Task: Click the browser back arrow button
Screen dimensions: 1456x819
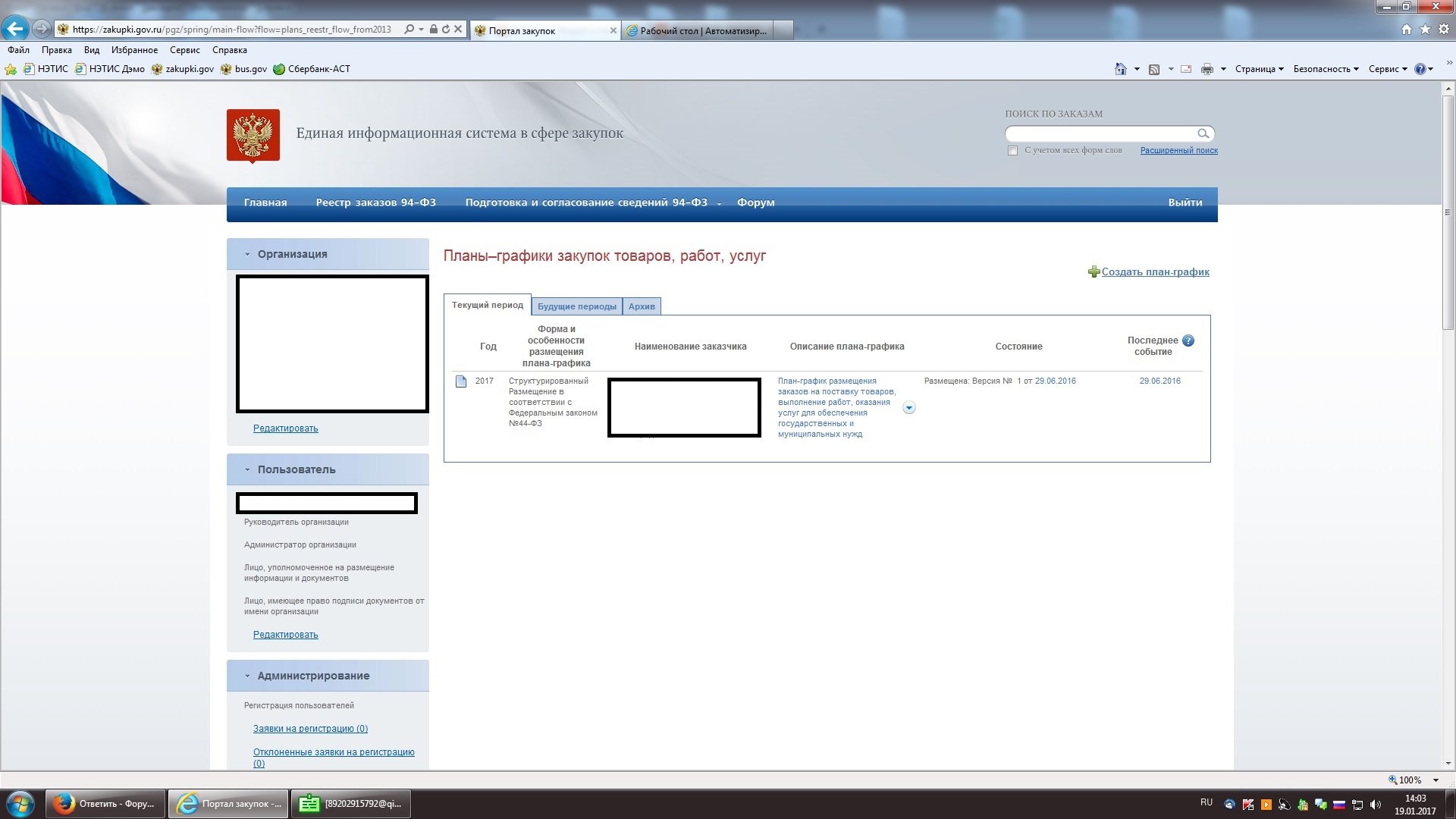Action: (15, 29)
